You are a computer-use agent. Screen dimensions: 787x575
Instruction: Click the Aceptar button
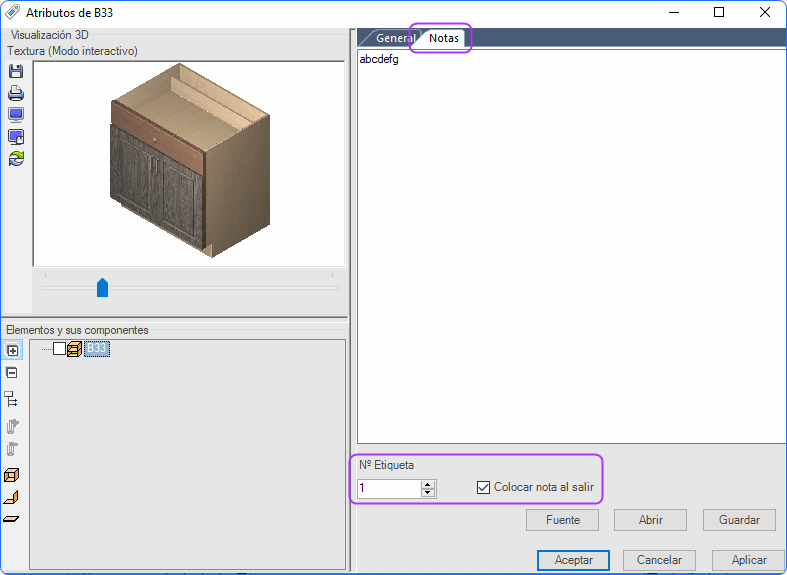click(x=573, y=560)
